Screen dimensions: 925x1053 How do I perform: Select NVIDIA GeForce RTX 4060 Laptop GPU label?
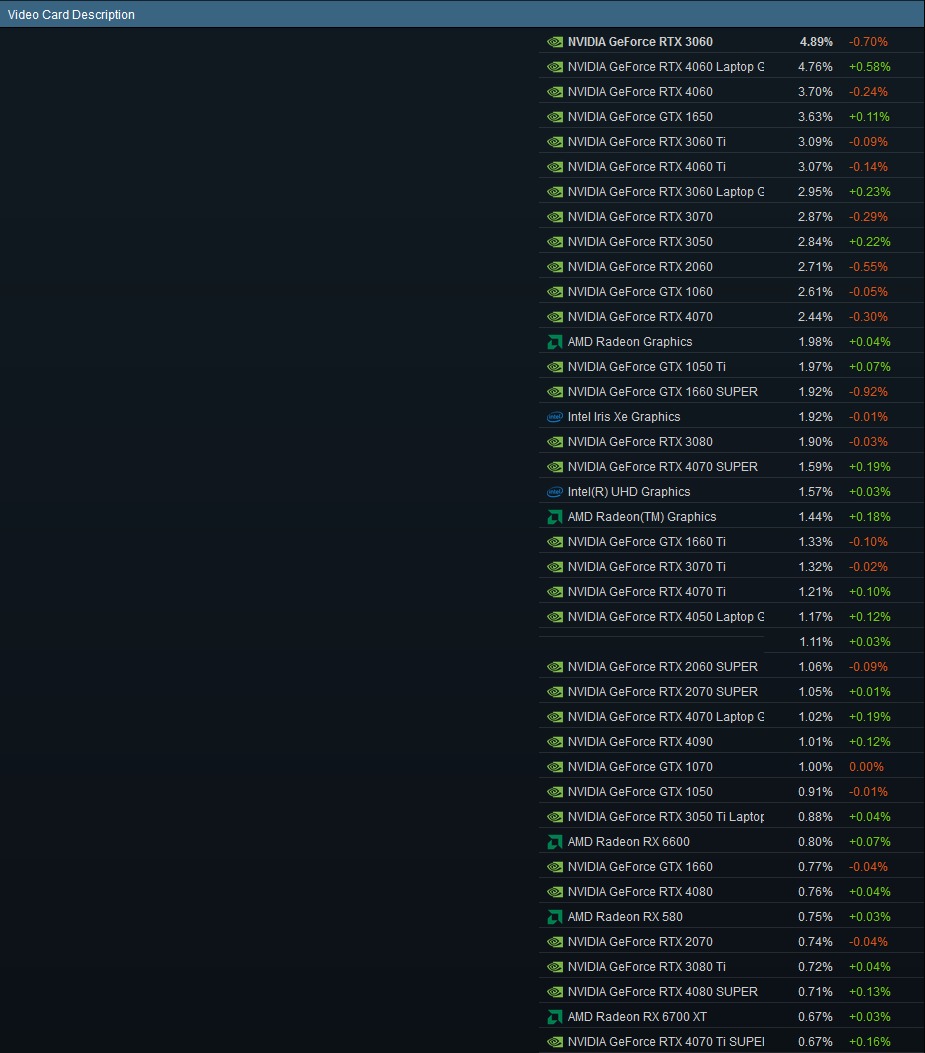pyautogui.click(x=666, y=66)
